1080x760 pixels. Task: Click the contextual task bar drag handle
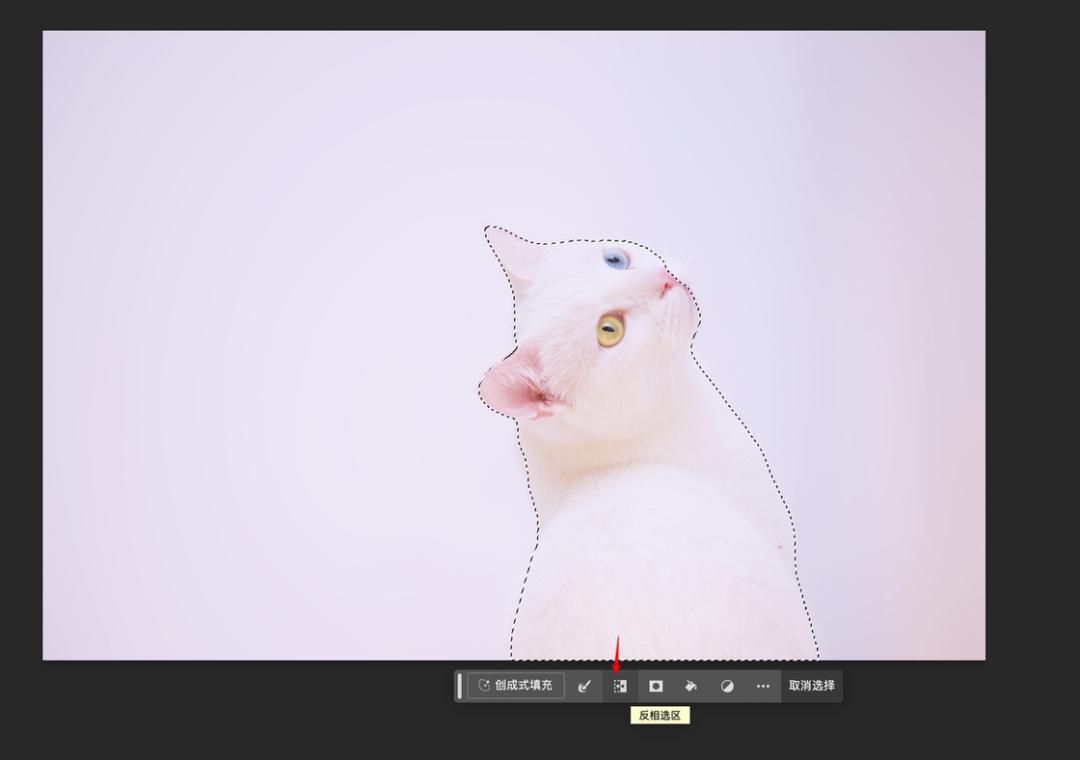click(x=459, y=686)
